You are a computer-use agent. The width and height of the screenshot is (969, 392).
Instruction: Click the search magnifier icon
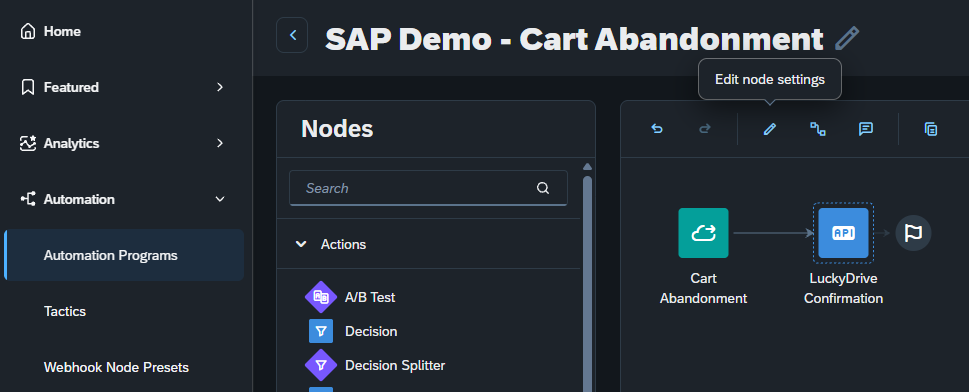[x=543, y=188]
